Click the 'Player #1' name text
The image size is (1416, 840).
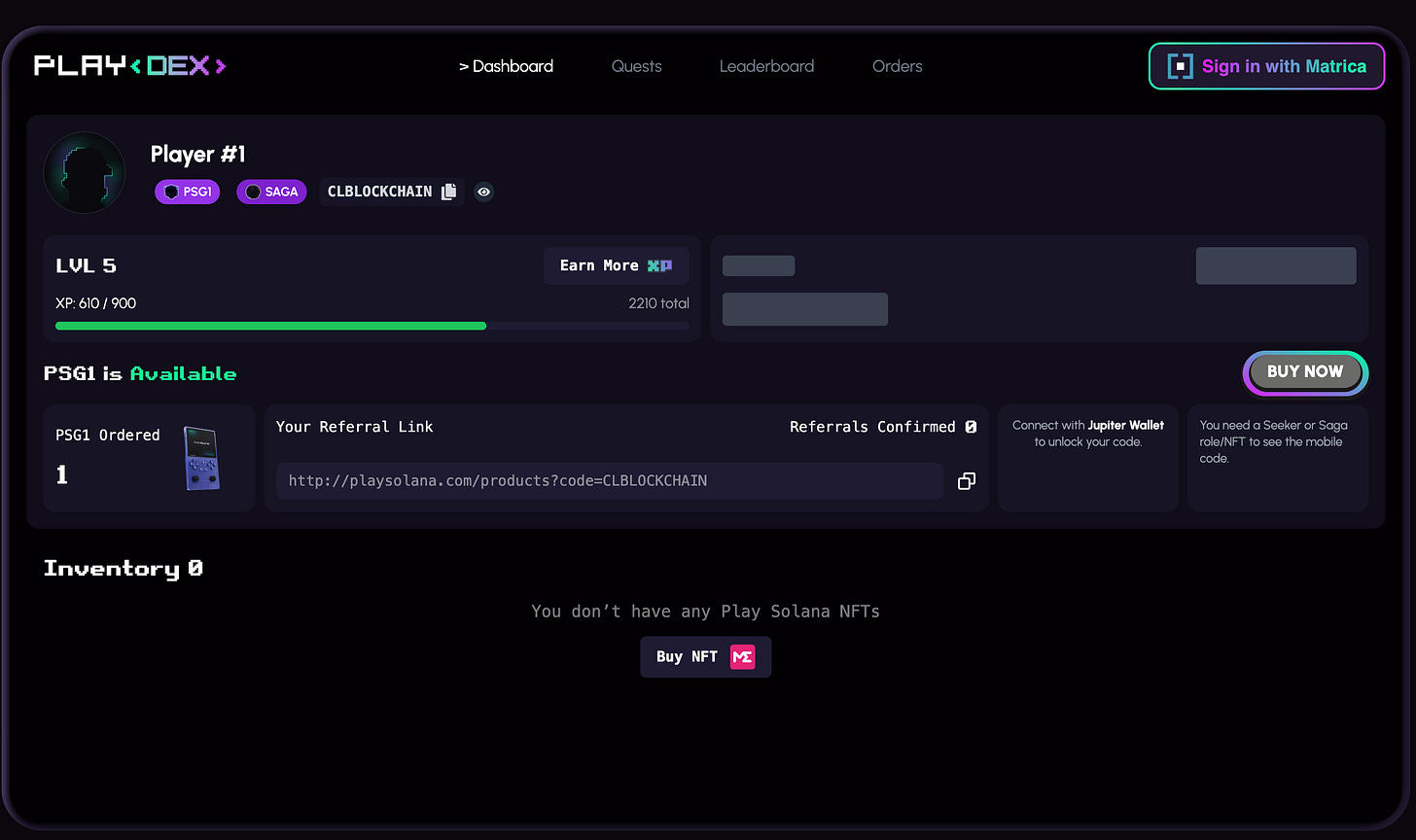click(x=198, y=154)
